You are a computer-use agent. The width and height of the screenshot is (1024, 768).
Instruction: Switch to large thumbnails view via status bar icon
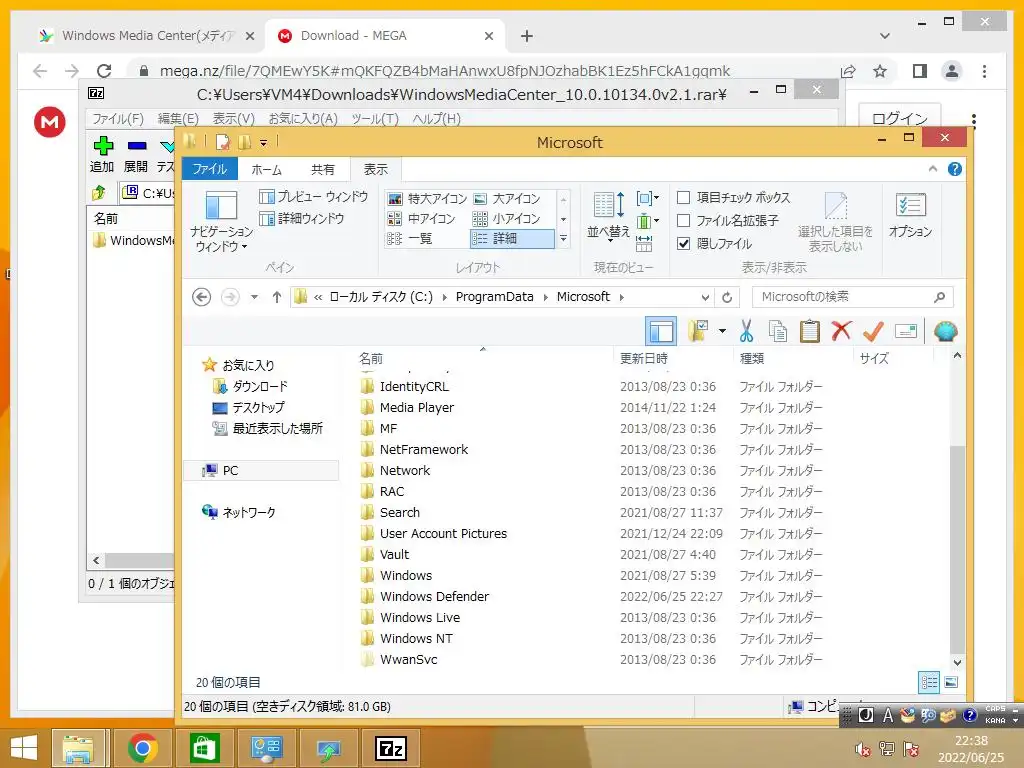click(952, 682)
